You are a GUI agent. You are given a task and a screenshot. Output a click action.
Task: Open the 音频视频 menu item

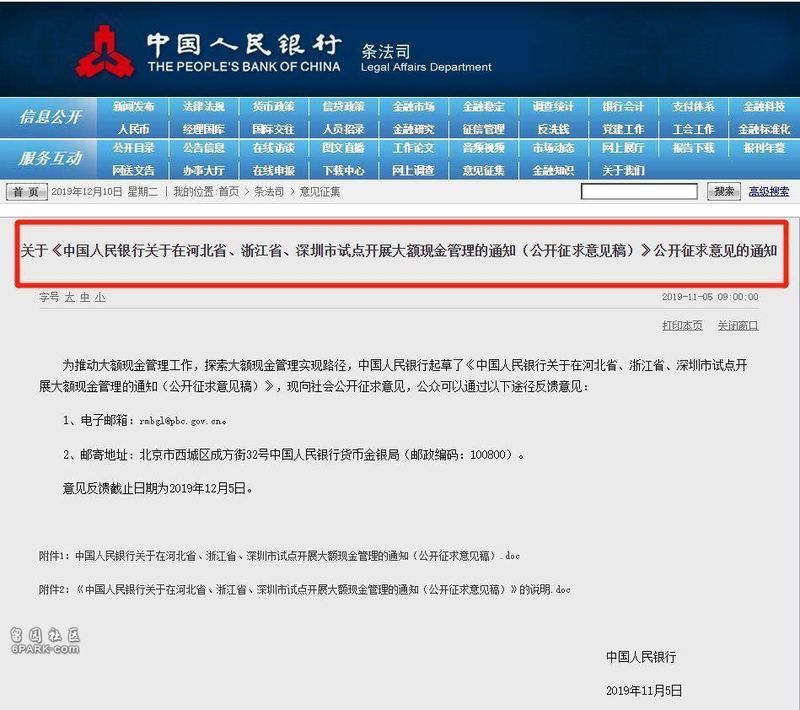tap(483, 148)
